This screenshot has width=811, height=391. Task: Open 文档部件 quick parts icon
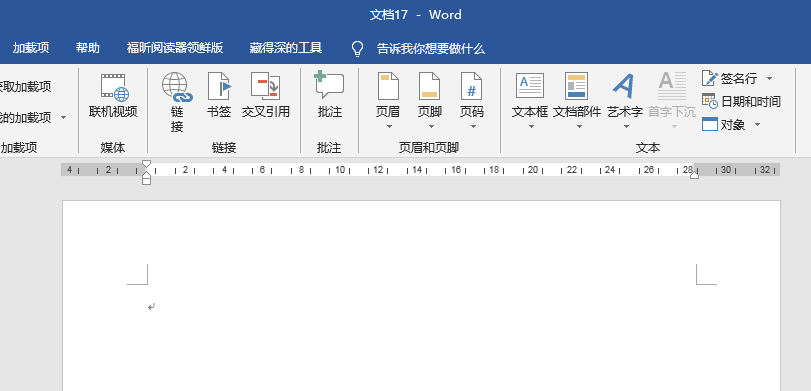pos(577,86)
